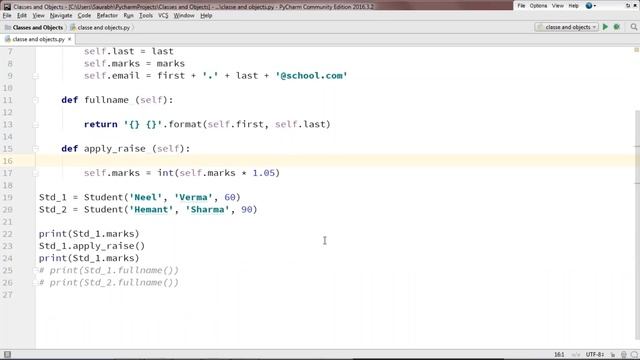
Task: Open the PyCharm View menu
Action: coord(38,16)
